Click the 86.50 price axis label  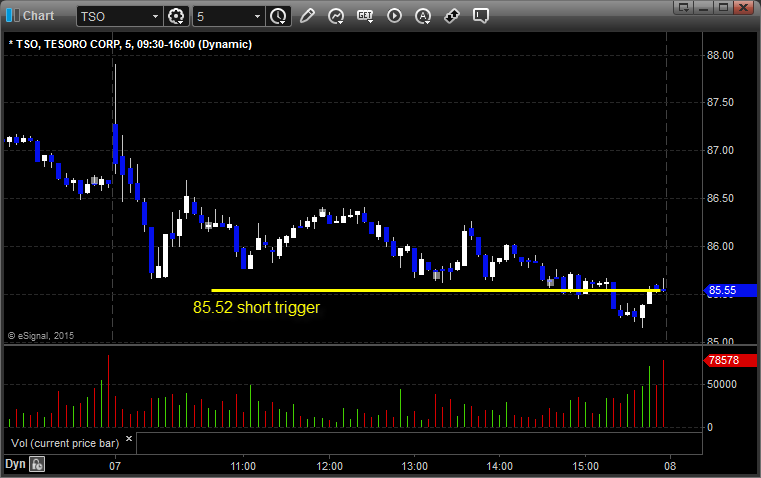(720, 198)
